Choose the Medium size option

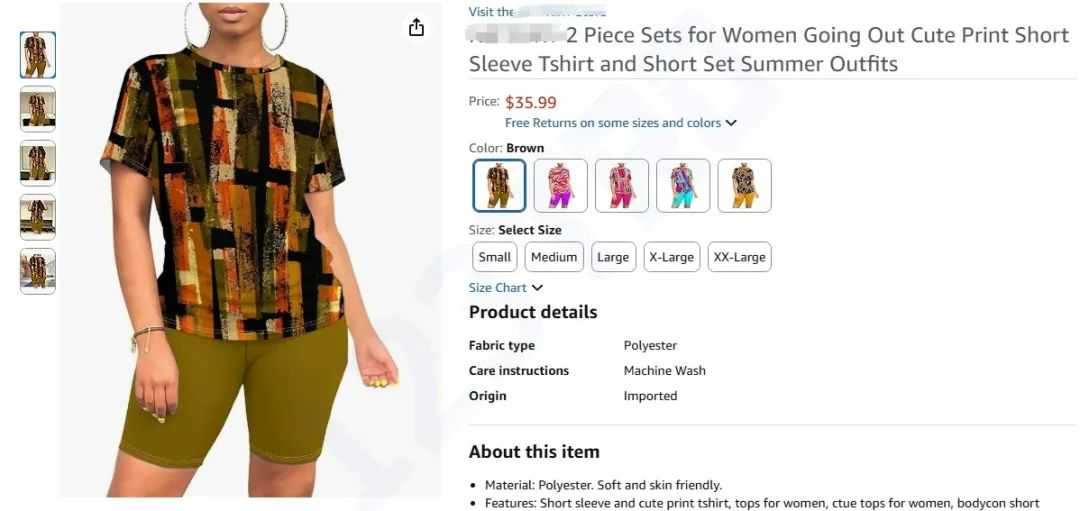click(554, 257)
